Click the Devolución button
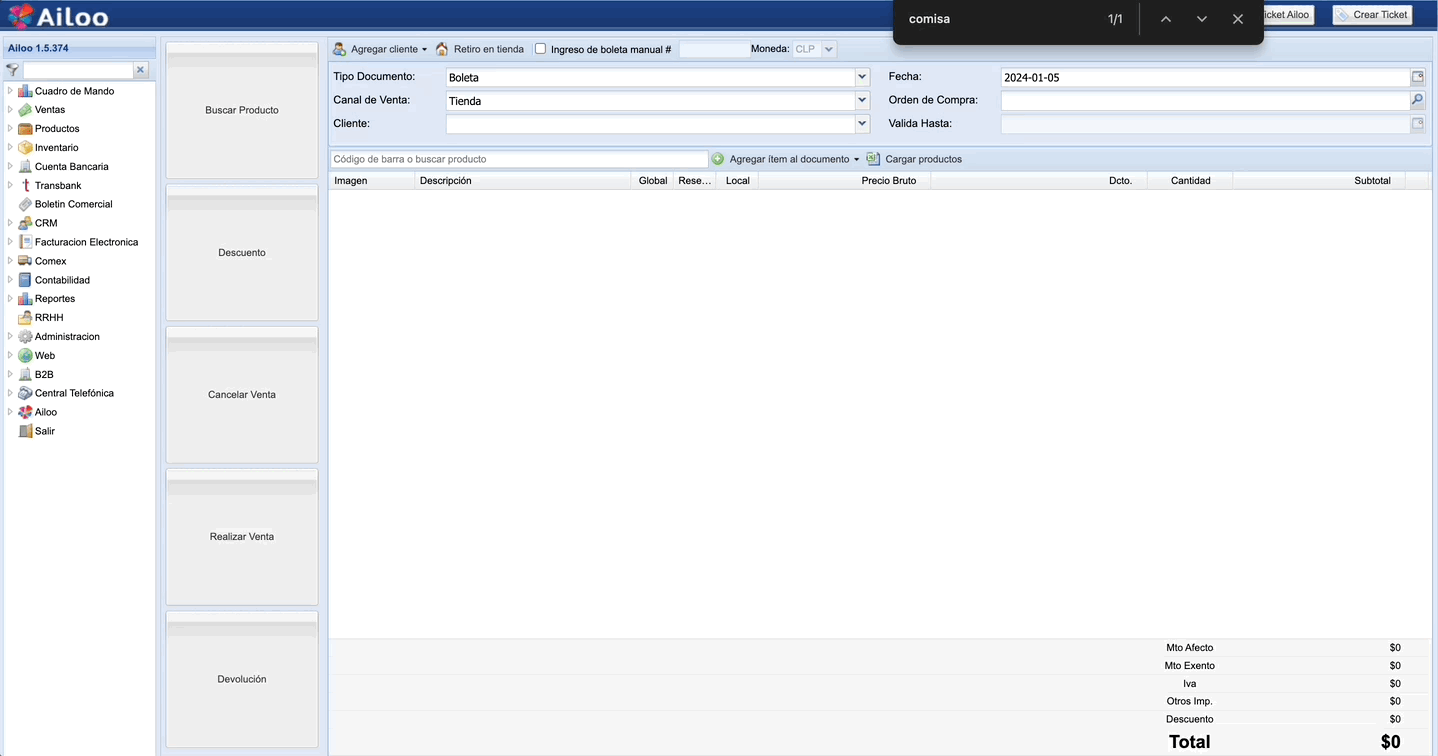Viewport: 1438px width, 756px height. (x=242, y=679)
